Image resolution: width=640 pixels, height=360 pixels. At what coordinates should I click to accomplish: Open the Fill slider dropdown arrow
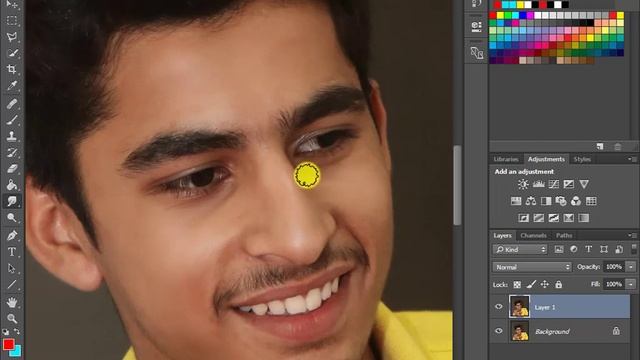pos(631,284)
